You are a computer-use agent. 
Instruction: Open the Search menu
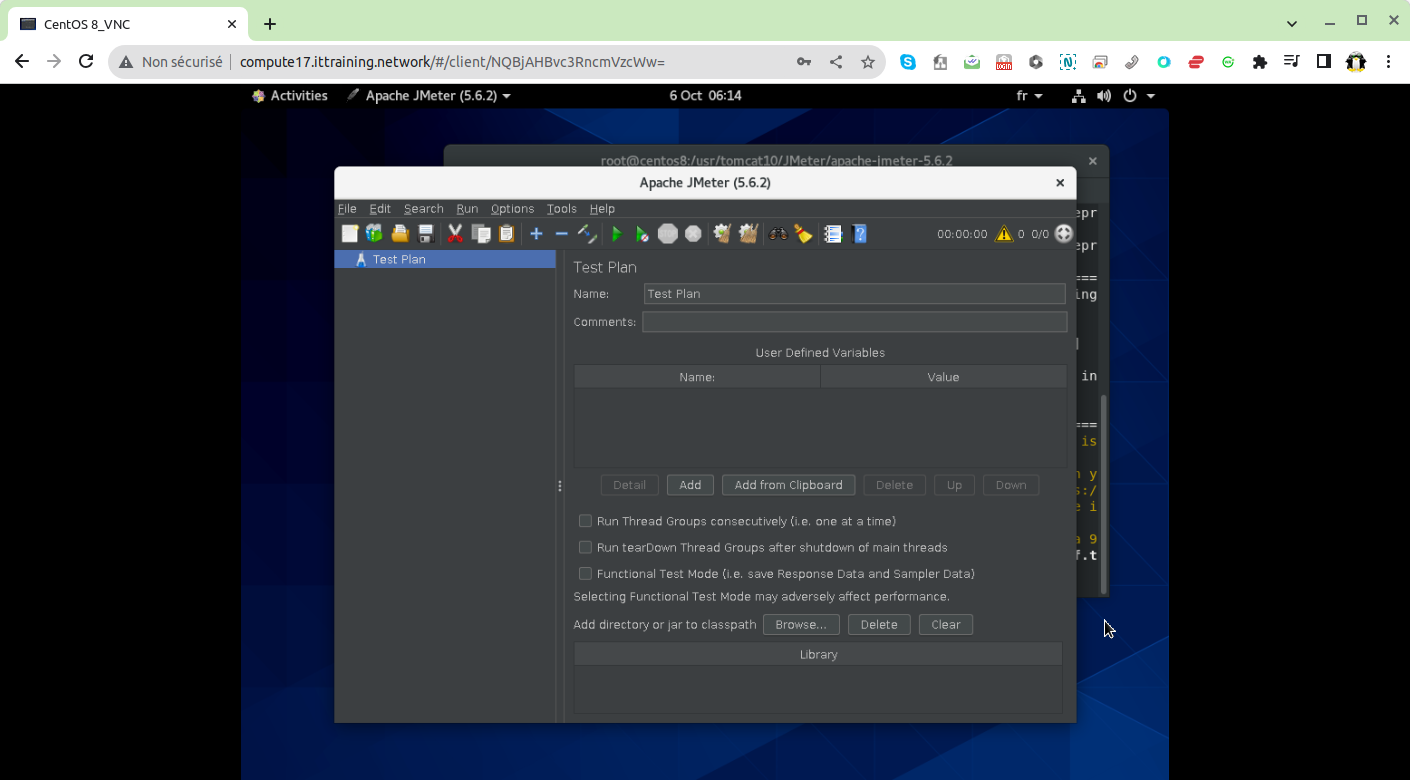(424, 209)
